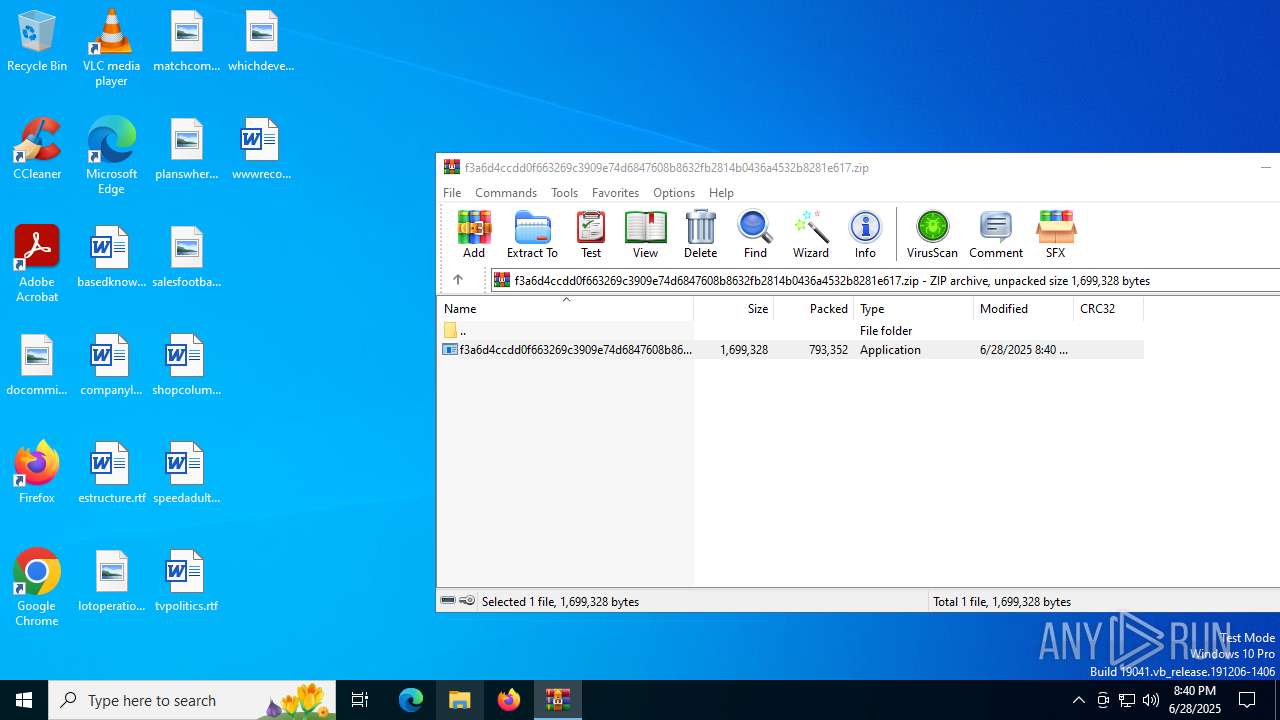This screenshot has height=720, width=1280.
Task: Select the whichdeve... image file on desktop
Action: point(261,41)
